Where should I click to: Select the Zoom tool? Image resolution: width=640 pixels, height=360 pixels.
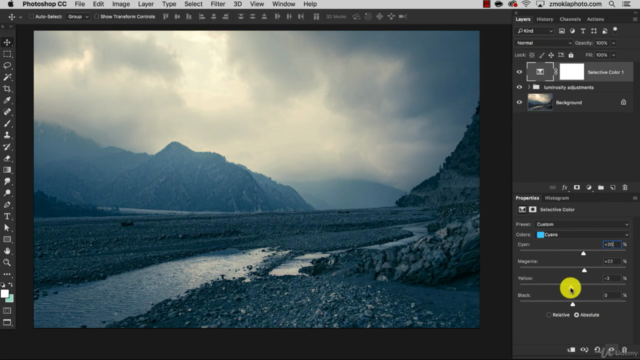(7, 262)
